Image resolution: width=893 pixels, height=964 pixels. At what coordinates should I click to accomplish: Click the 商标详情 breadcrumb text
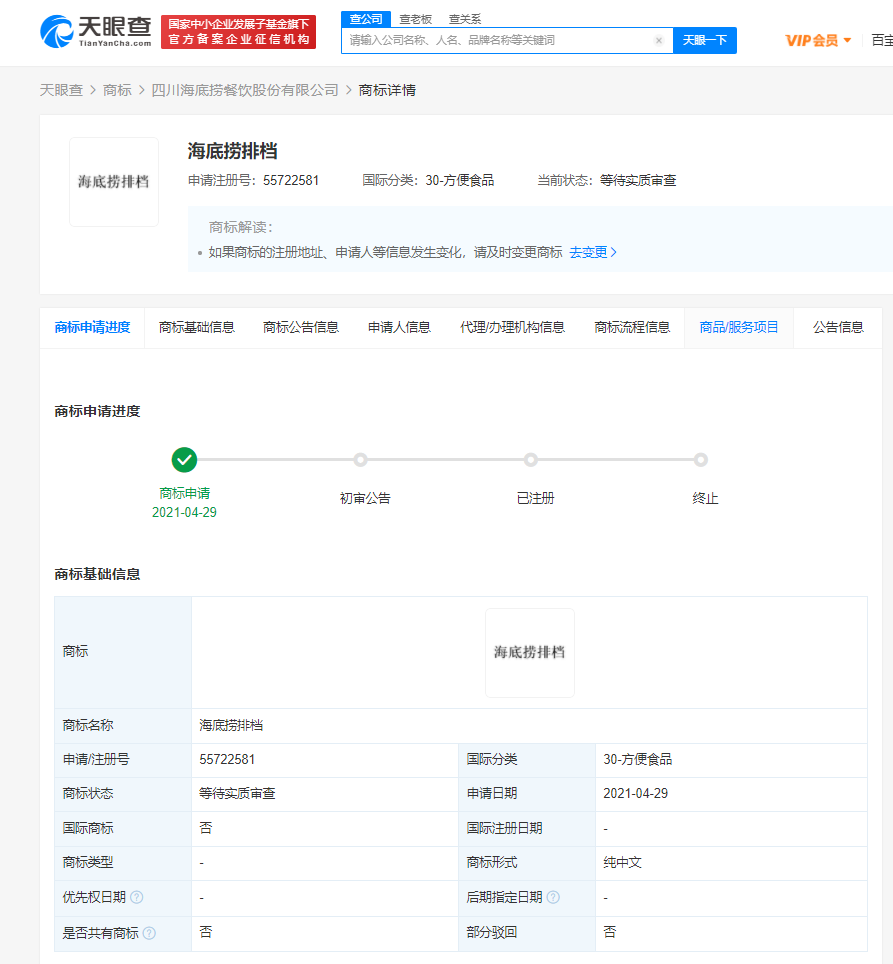[x=387, y=90]
